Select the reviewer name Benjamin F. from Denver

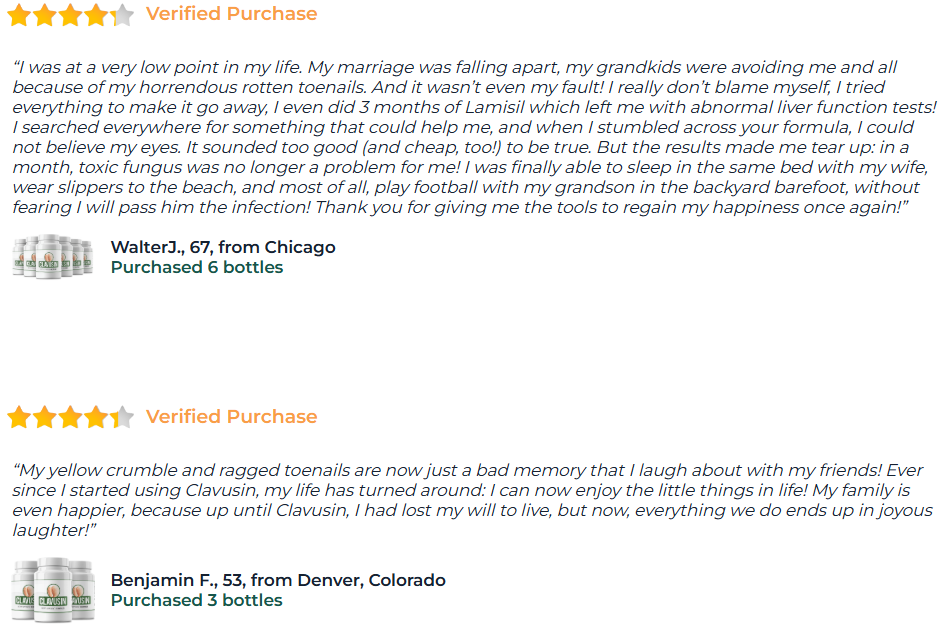click(x=278, y=580)
